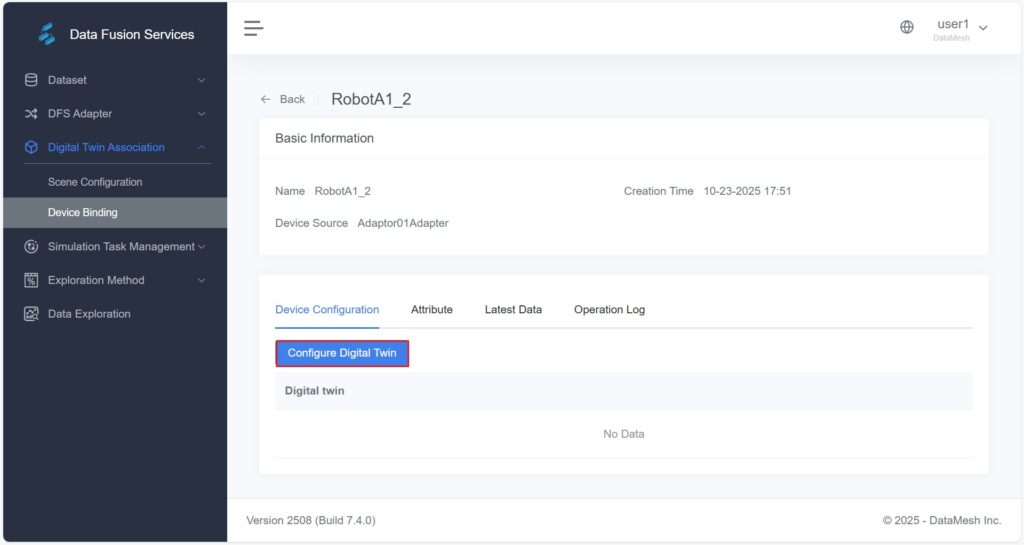Switch to the Attribute tab
Image resolution: width=1024 pixels, height=545 pixels.
pyautogui.click(x=431, y=310)
